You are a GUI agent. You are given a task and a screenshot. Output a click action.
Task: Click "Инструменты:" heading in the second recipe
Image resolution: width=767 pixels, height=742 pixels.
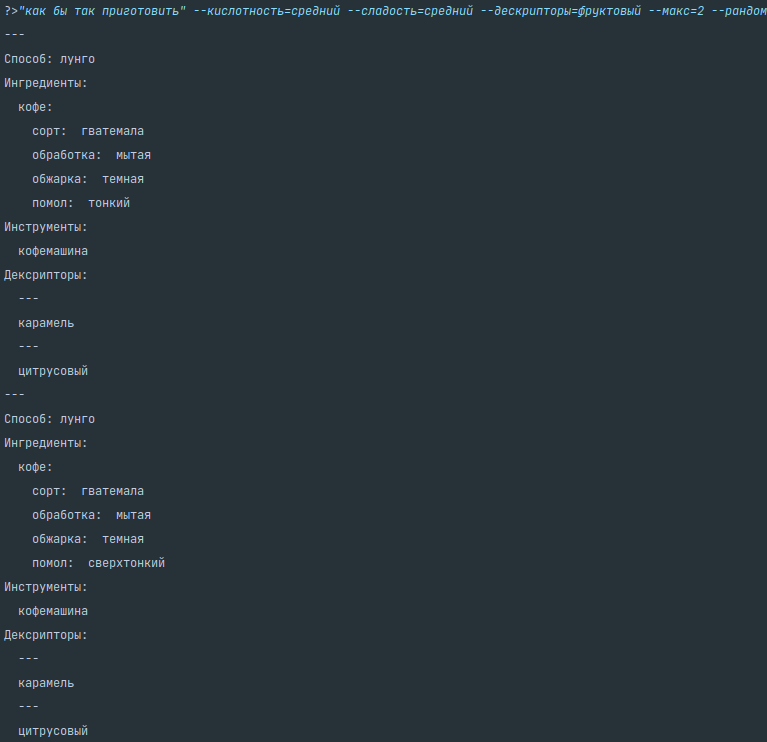(46, 587)
